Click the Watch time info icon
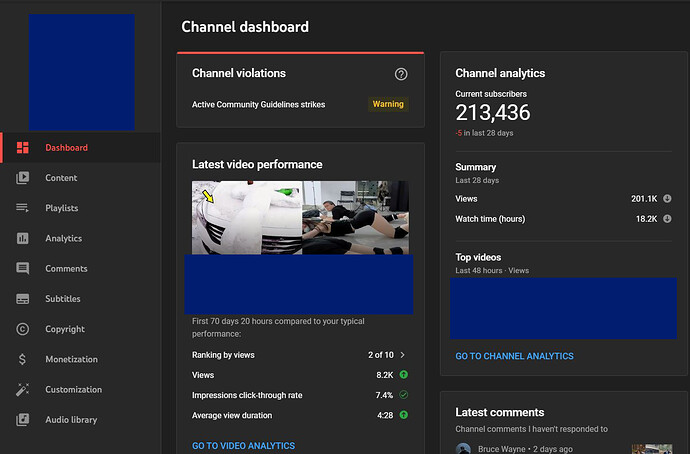Screen dimensions: 690x454 (x=667, y=218)
